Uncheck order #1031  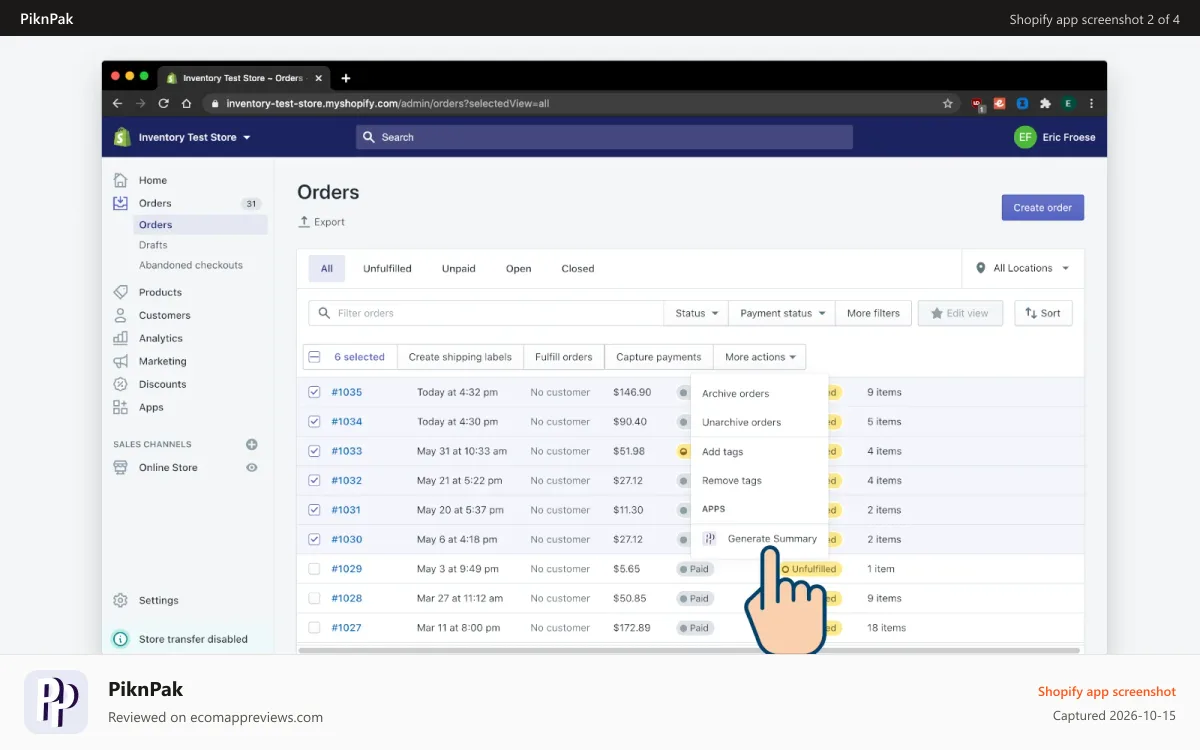click(x=314, y=510)
